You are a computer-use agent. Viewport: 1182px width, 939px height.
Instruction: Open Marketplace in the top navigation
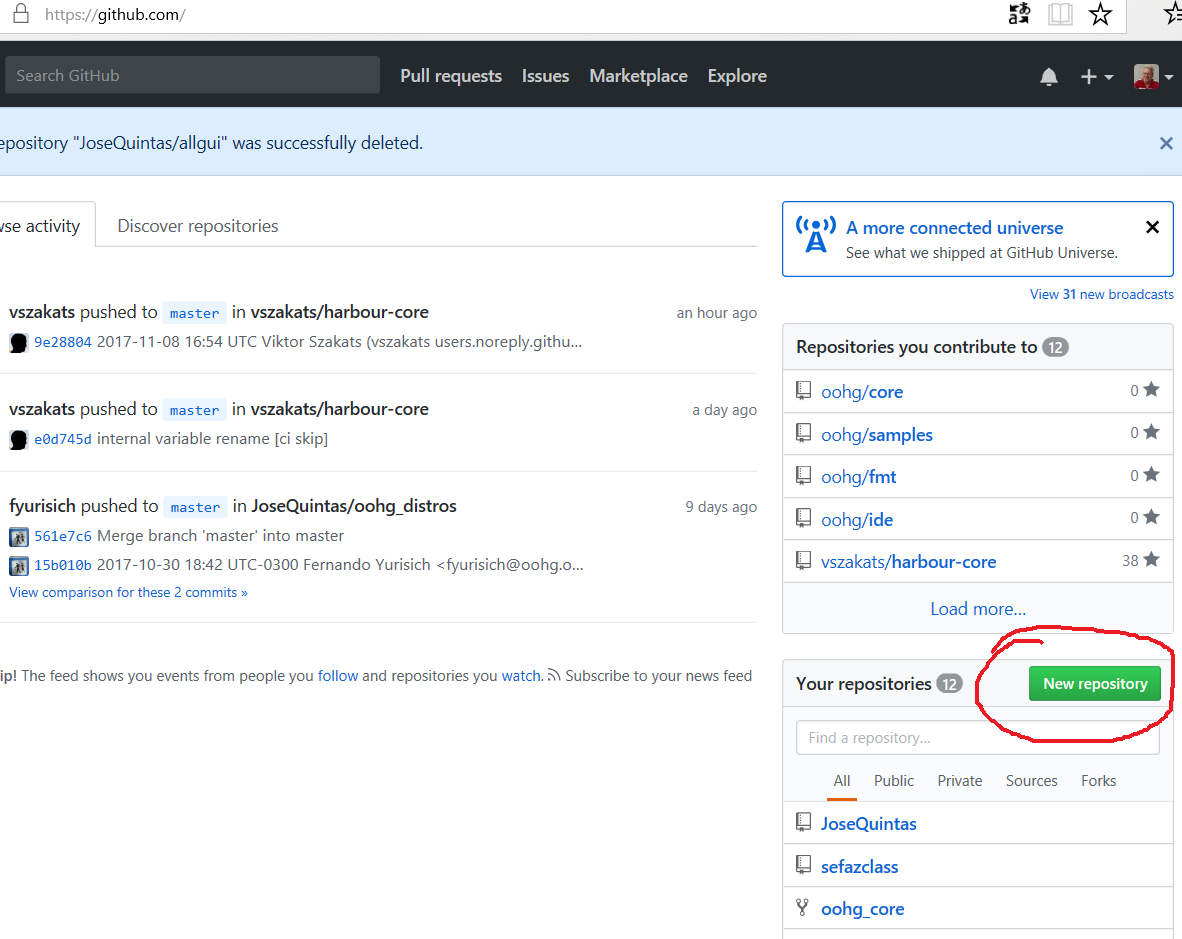tap(638, 76)
